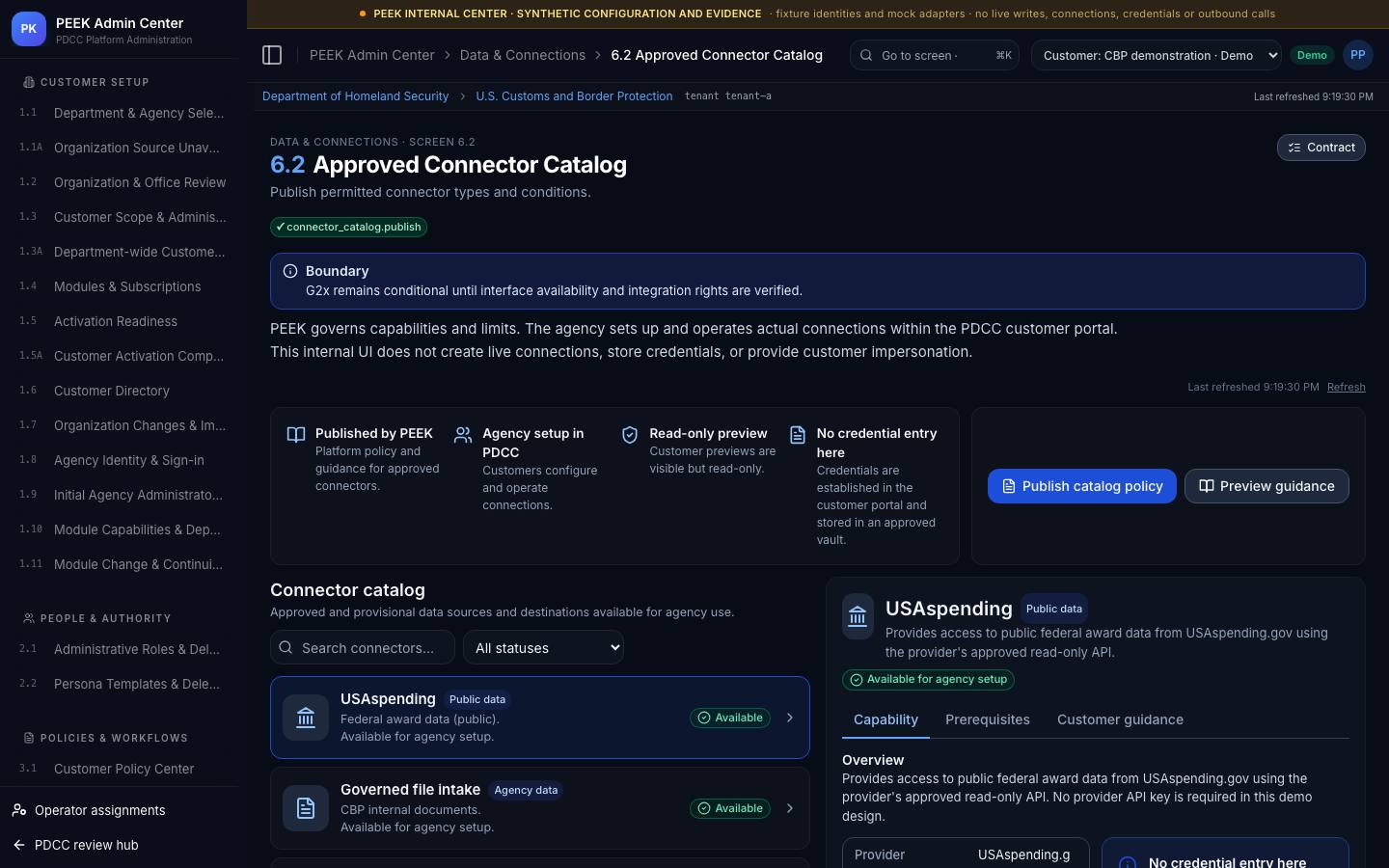Click the Public data tag in detail header
This screenshot has height=868, width=1389.
click(1054, 609)
